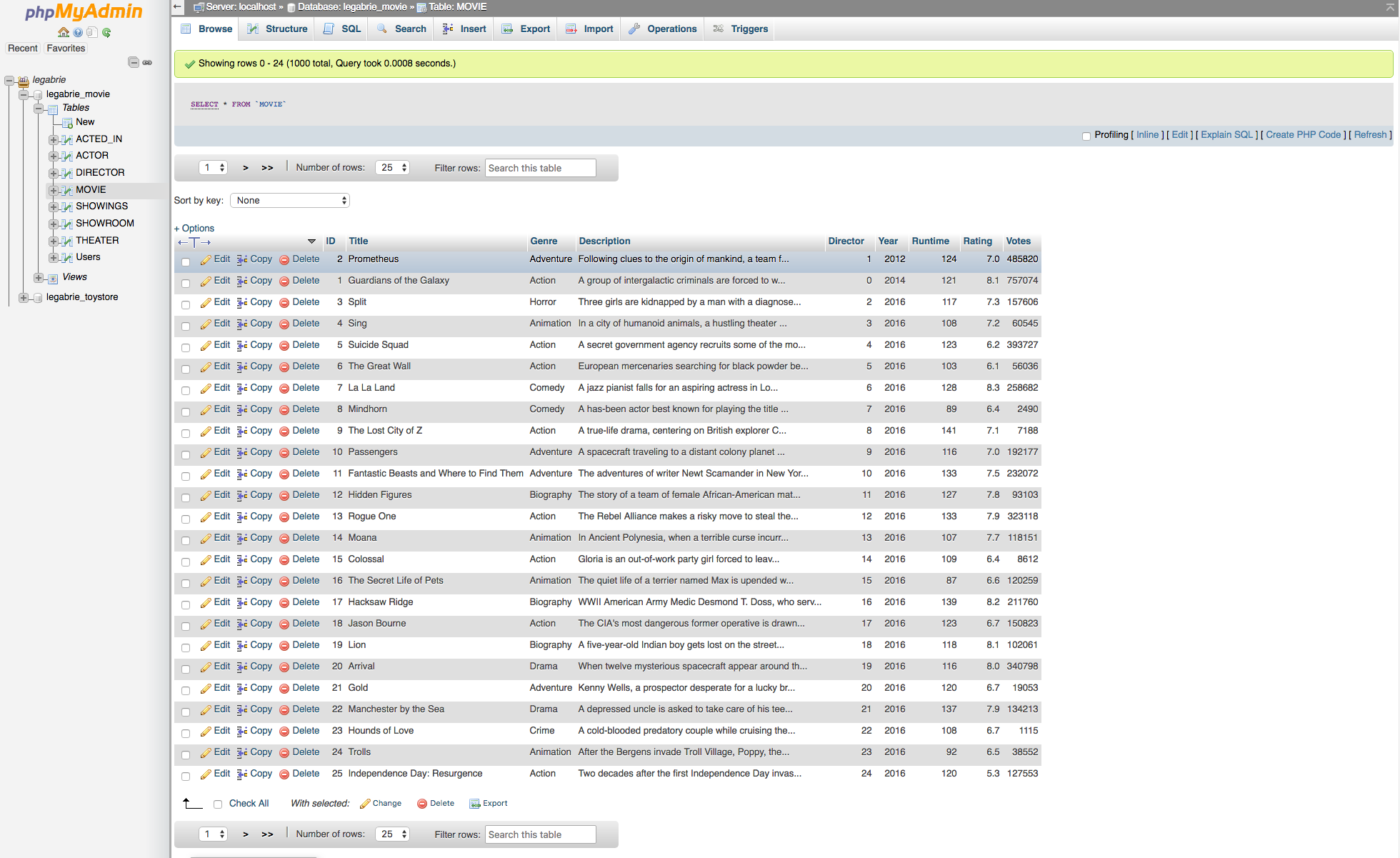Click the Explain SQL link
Image resolution: width=1400 pixels, height=858 pixels.
1226,135
